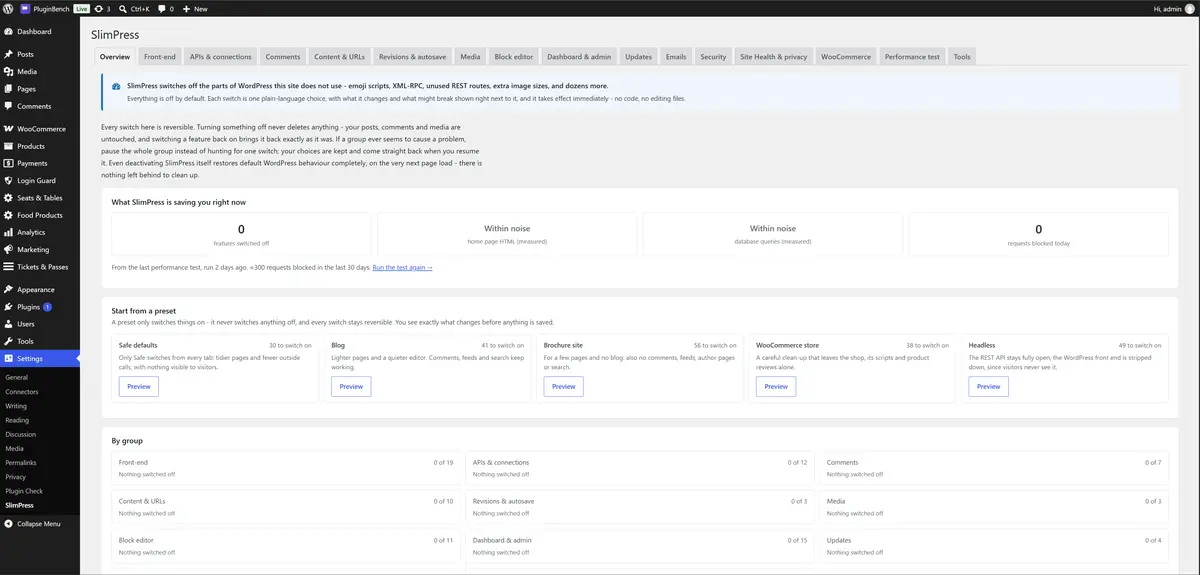The image size is (1200, 575).
Task: Open the Login Guard icon
Action: point(8,181)
